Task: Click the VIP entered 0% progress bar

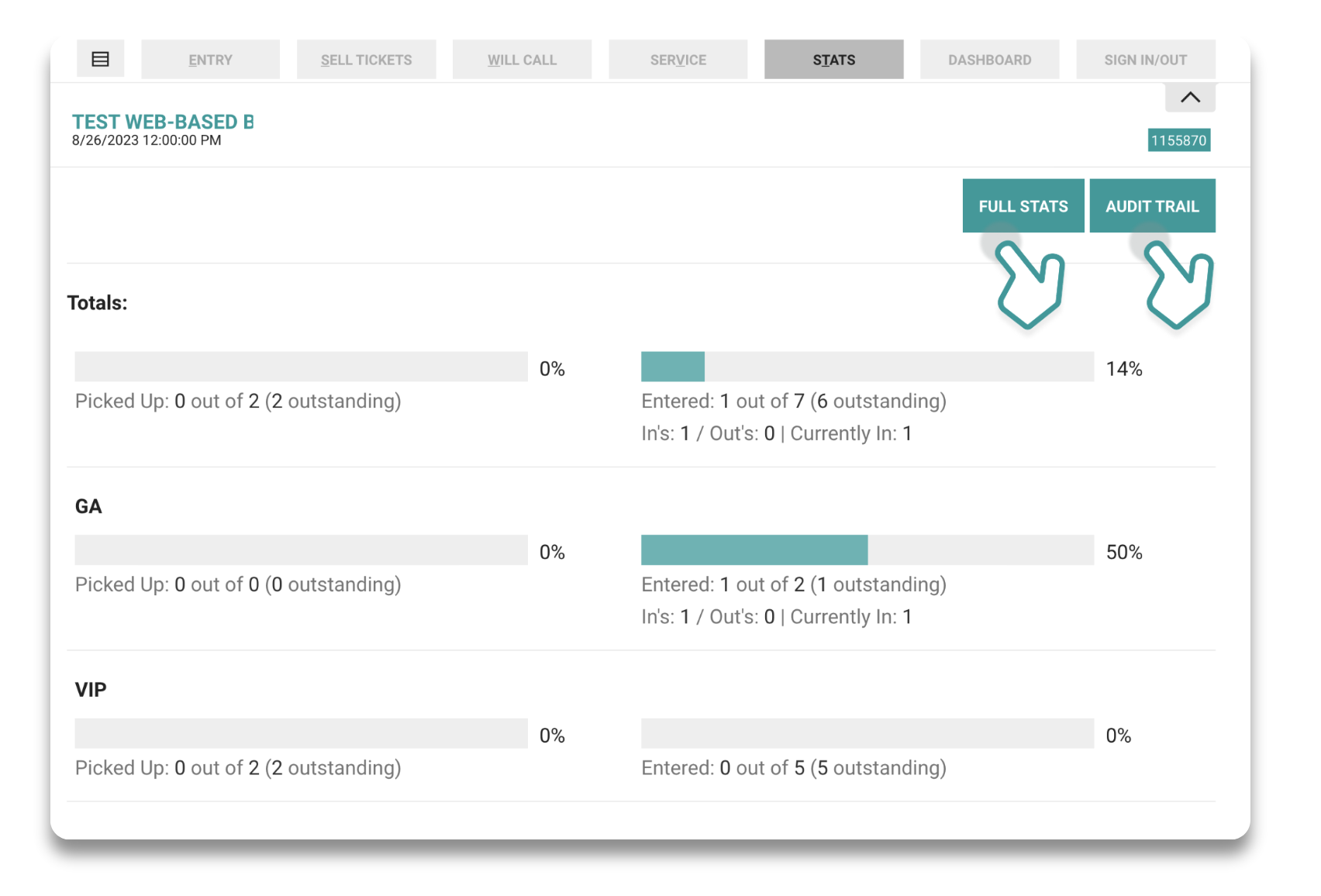Action: point(867,733)
